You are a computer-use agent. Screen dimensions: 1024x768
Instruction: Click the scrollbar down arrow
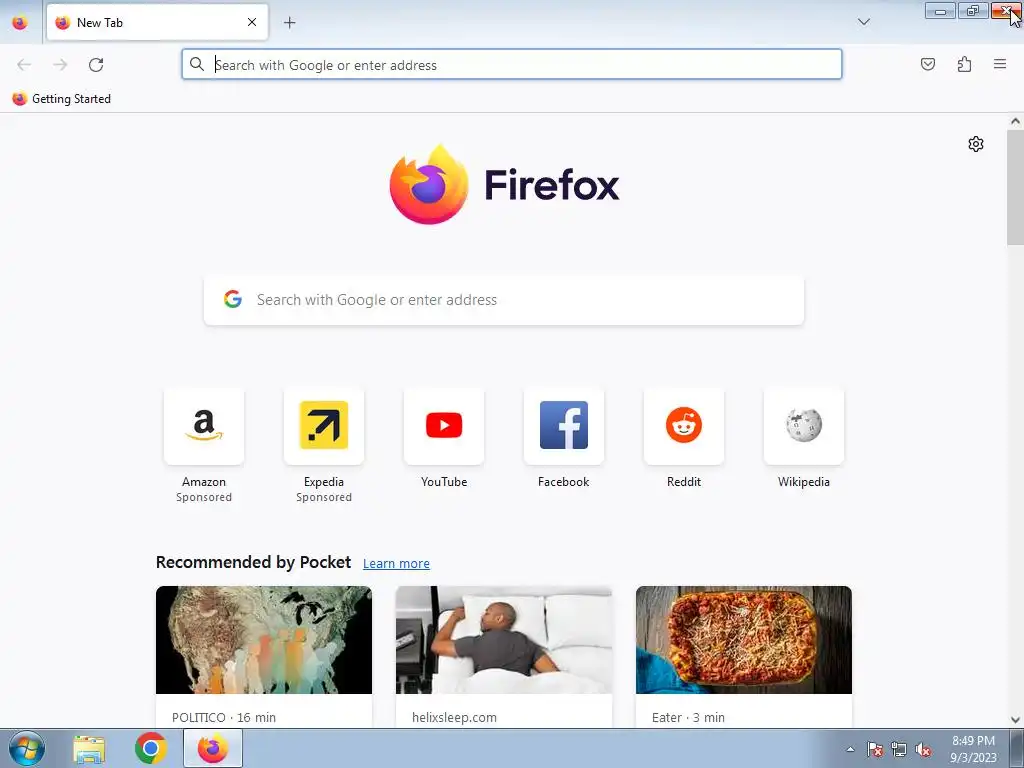tap(1015, 720)
